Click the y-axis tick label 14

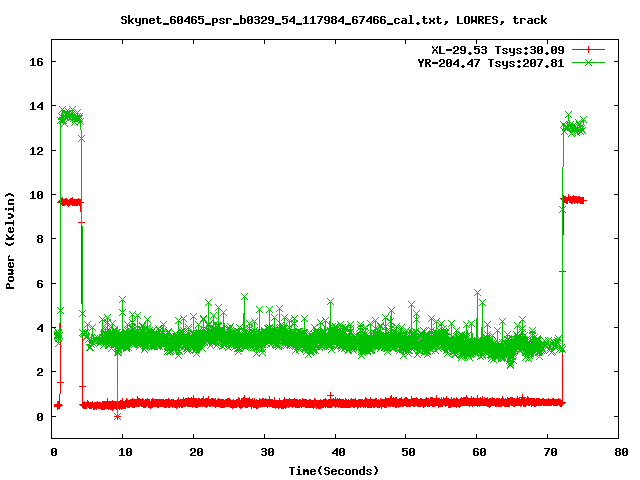[36, 107]
